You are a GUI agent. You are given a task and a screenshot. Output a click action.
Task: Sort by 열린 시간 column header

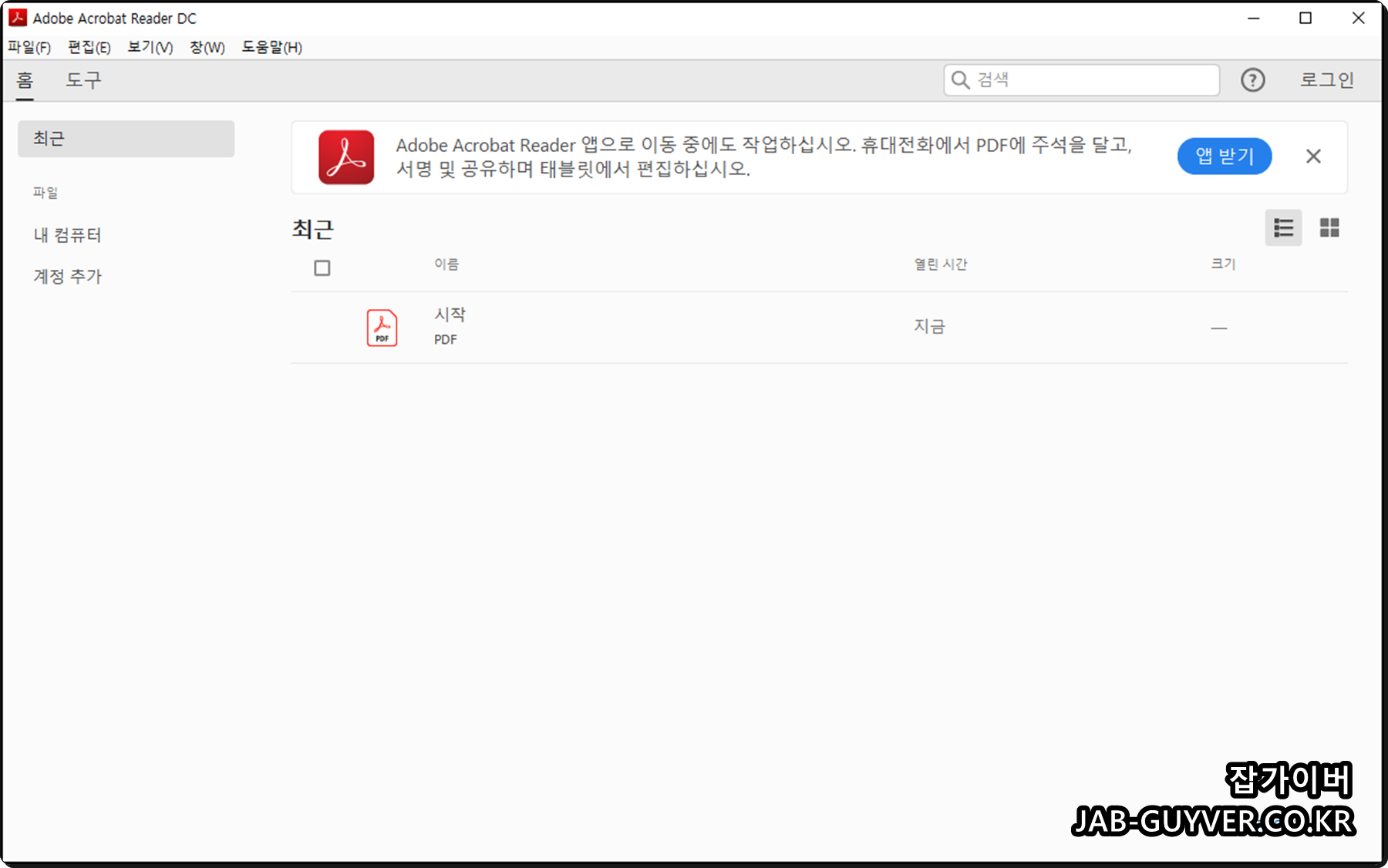click(x=941, y=264)
